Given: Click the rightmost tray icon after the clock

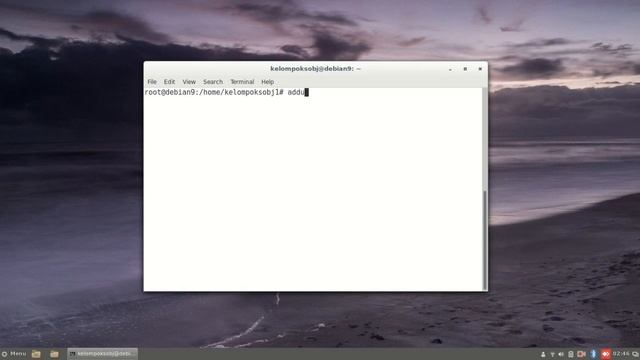Looking at the screenshot, I should (636, 354).
